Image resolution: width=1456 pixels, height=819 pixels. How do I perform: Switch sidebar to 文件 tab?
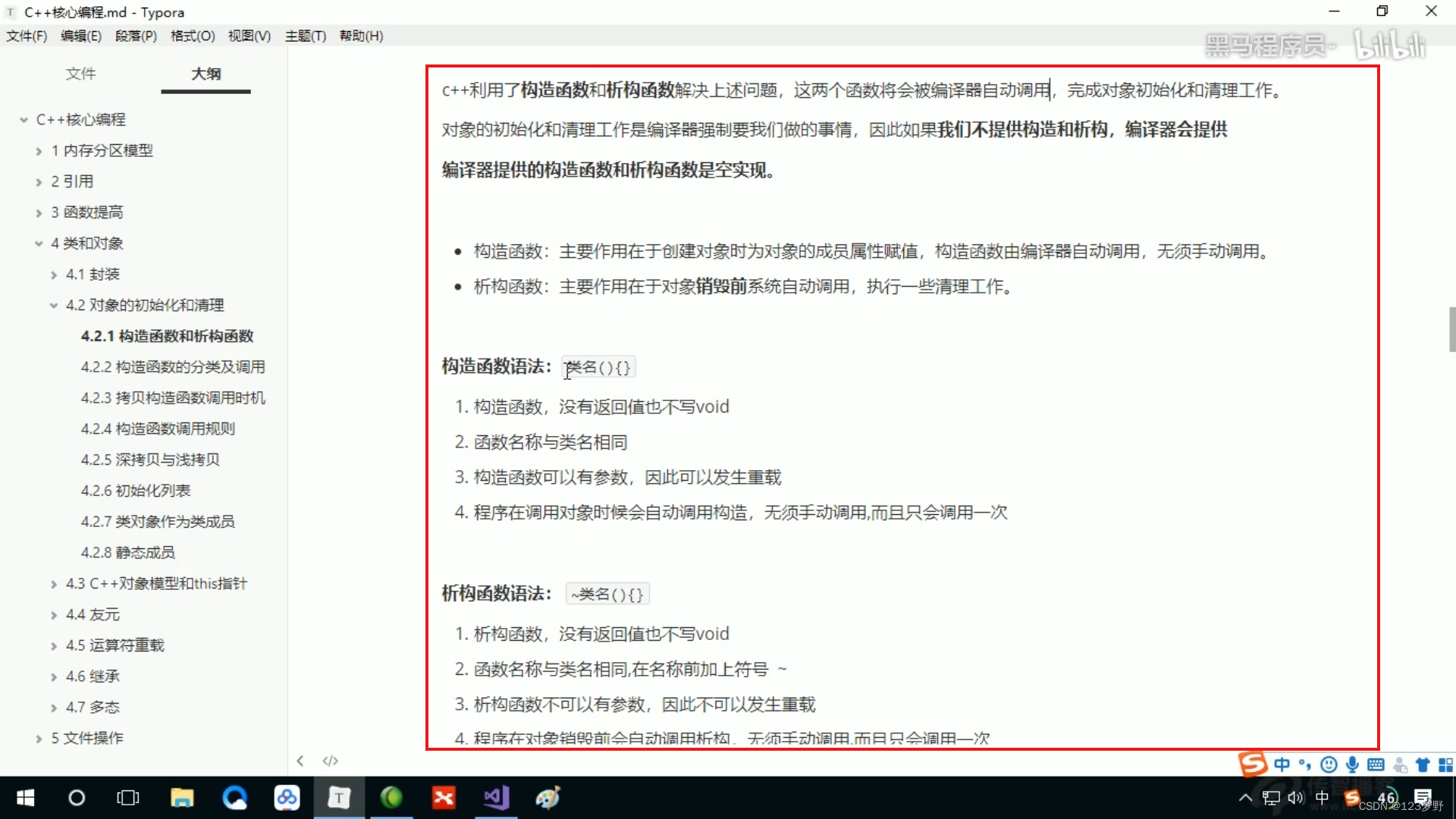tap(80, 74)
